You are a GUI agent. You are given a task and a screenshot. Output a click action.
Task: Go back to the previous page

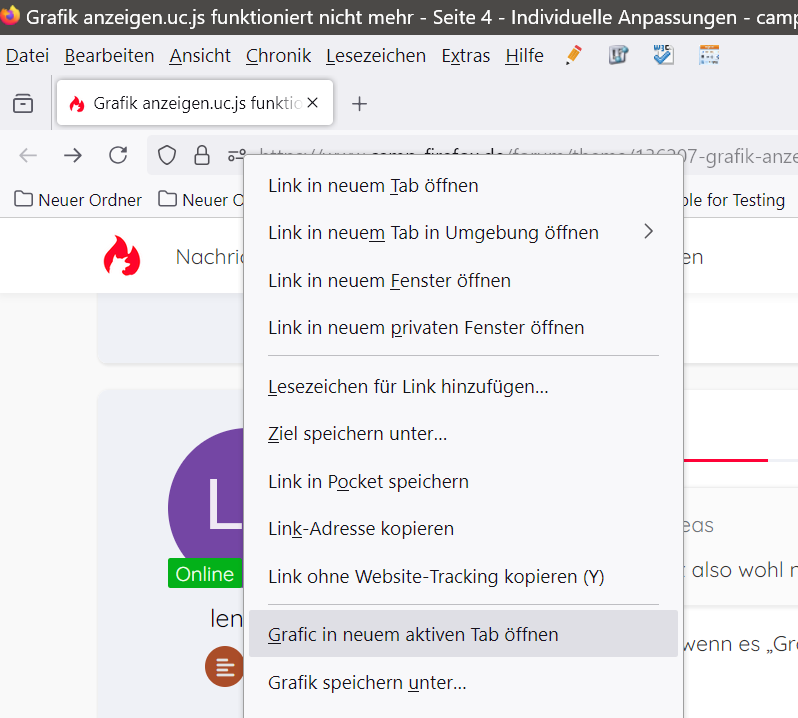coord(28,155)
